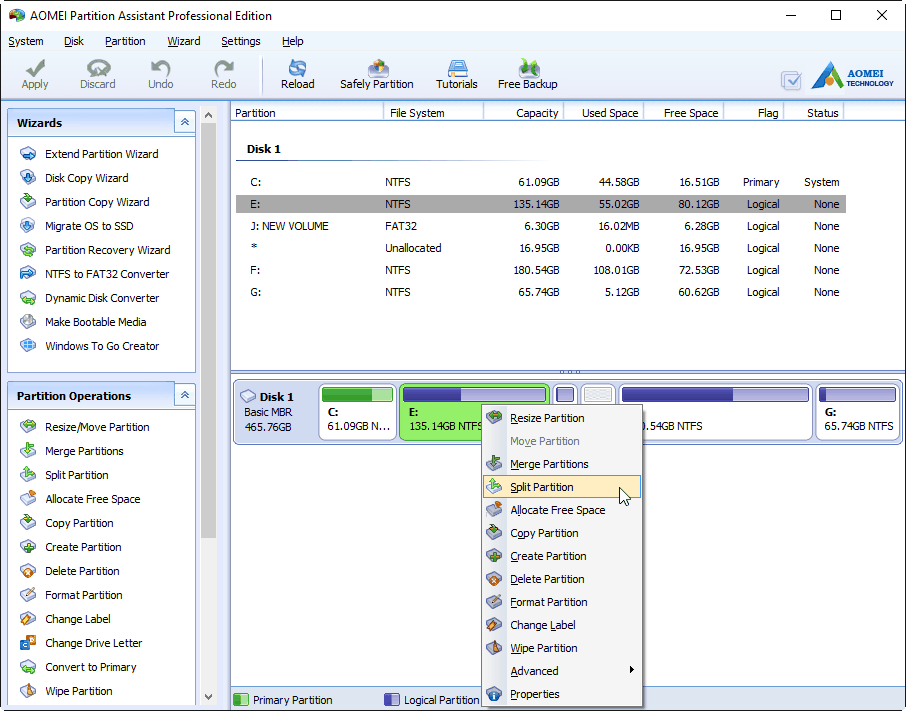Choose Resize Partition in context menu

(x=562, y=418)
